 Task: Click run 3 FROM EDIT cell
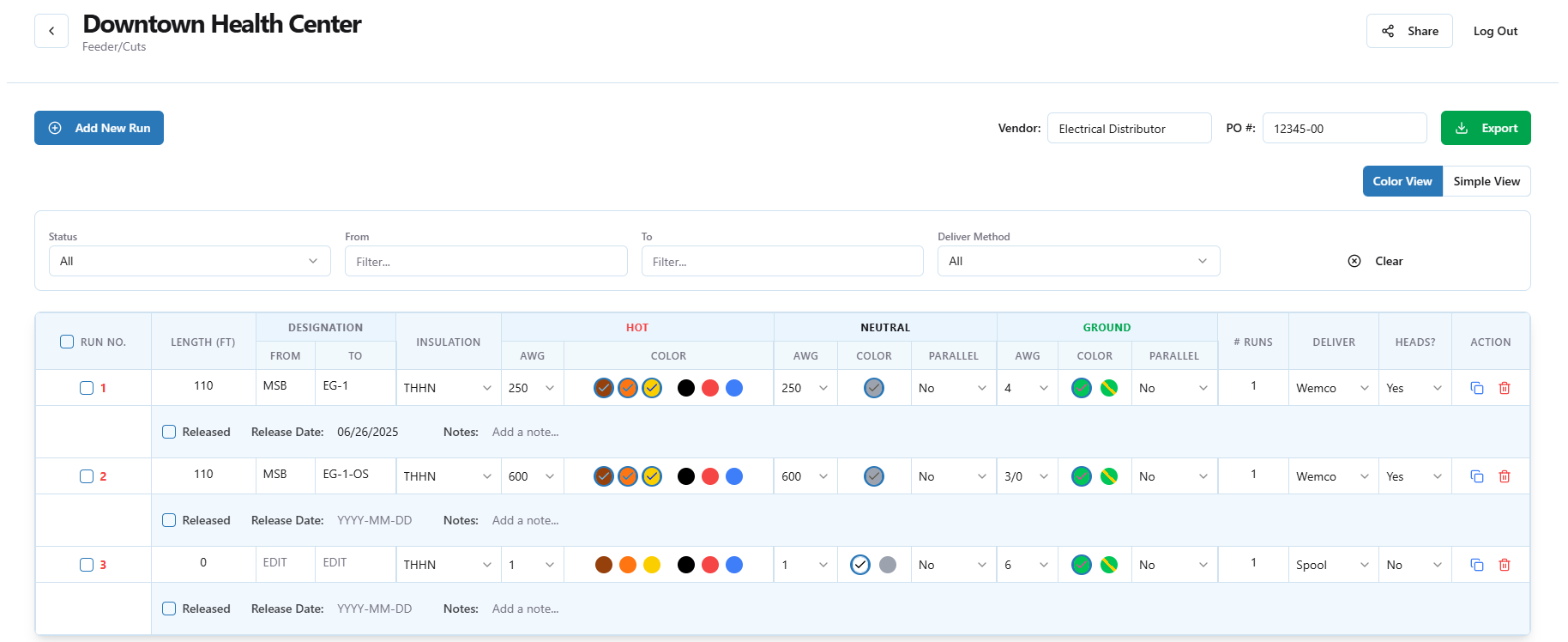(286, 562)
